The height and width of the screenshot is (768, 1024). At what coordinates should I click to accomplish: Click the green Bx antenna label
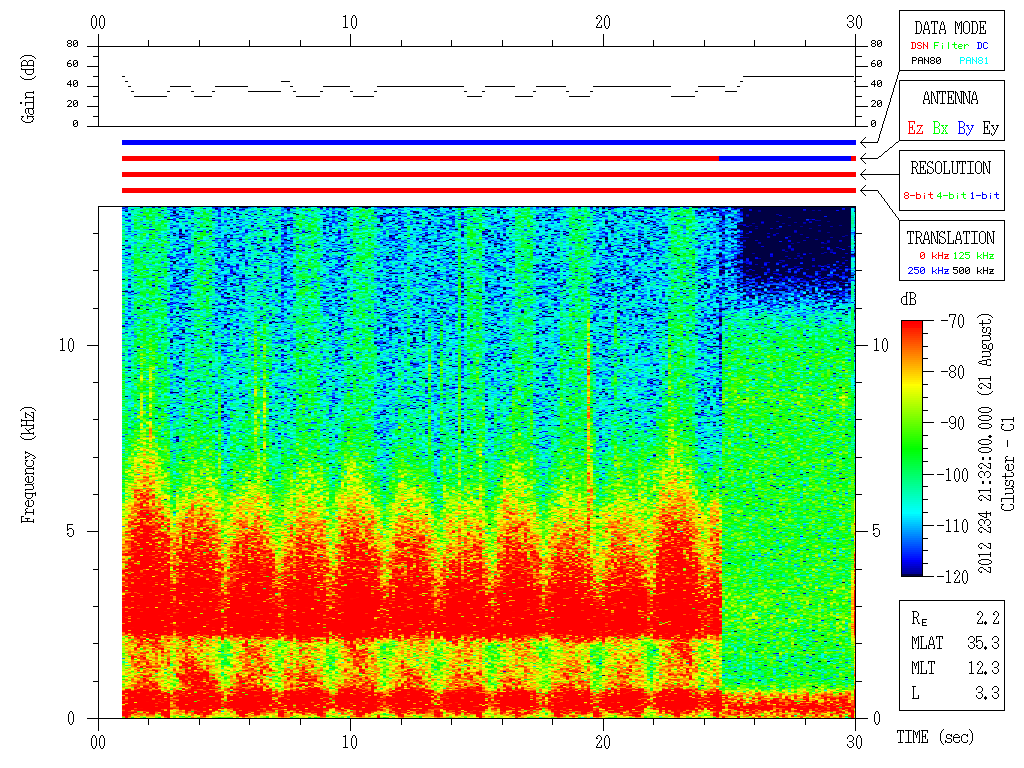click(x=940, y=128)
